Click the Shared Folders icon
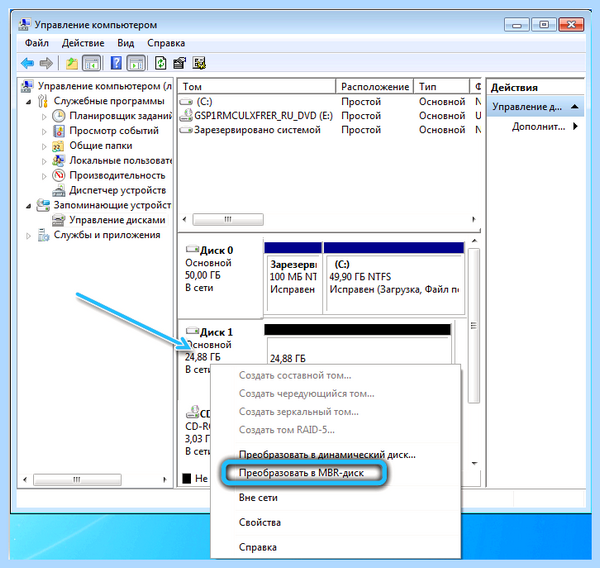Screen dimensions: 600x568 click(x=58, y=146)
